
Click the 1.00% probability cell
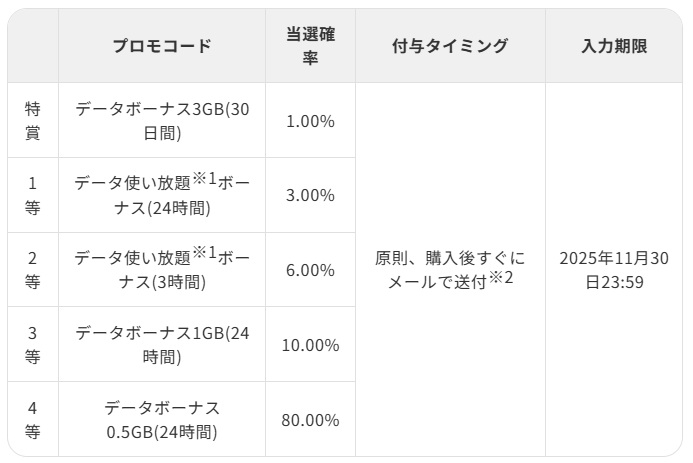(x=310, y=120)
